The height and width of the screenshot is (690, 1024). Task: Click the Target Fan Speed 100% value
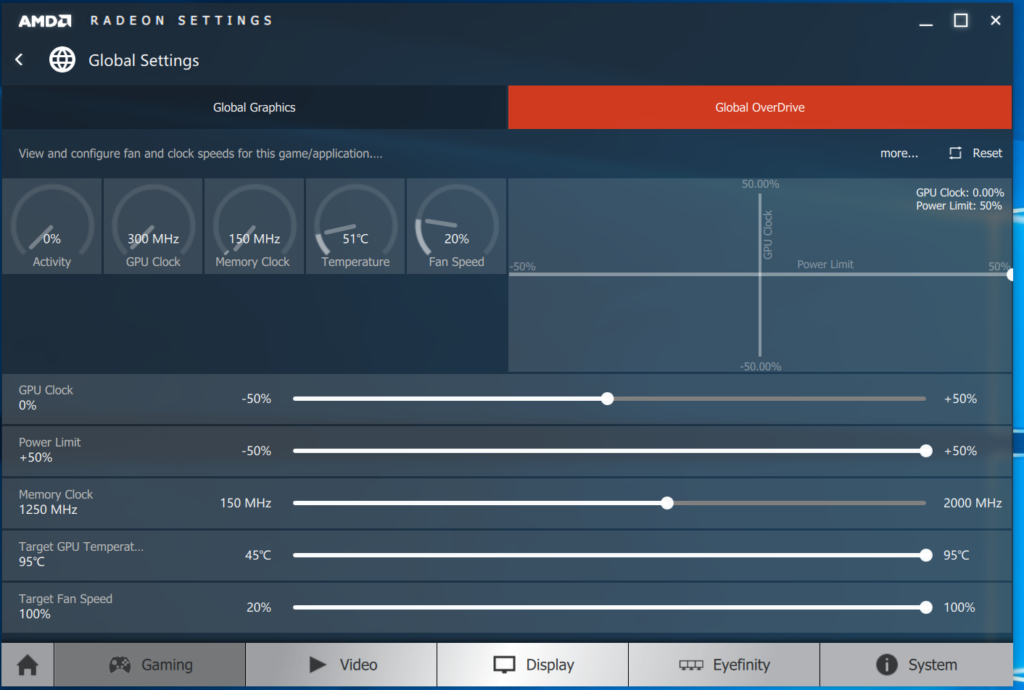pos(34,614)
